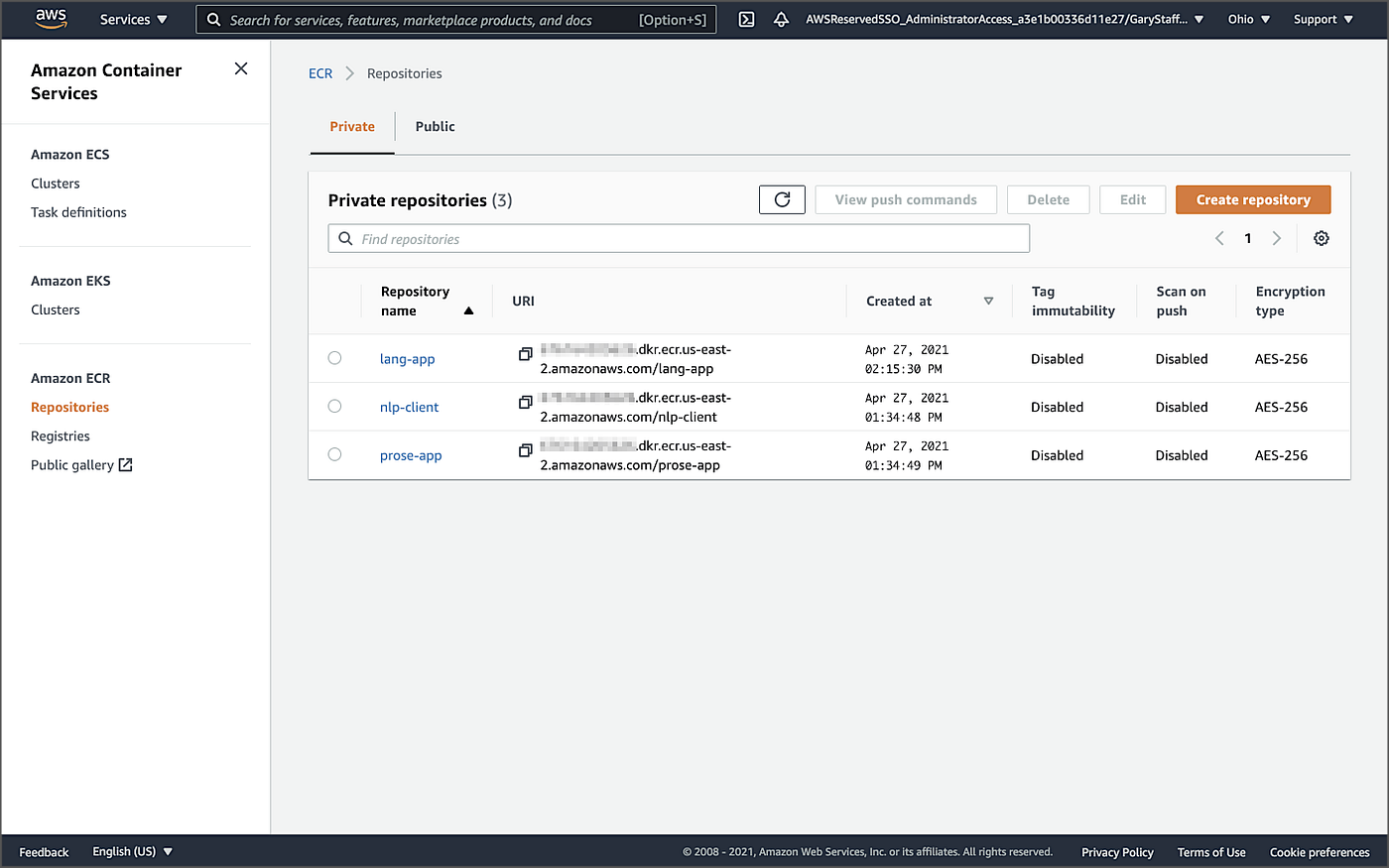Change the Created at sort order
Image resolution: width=1389 pixels, height=868 pixels.
tap(988, 300)
